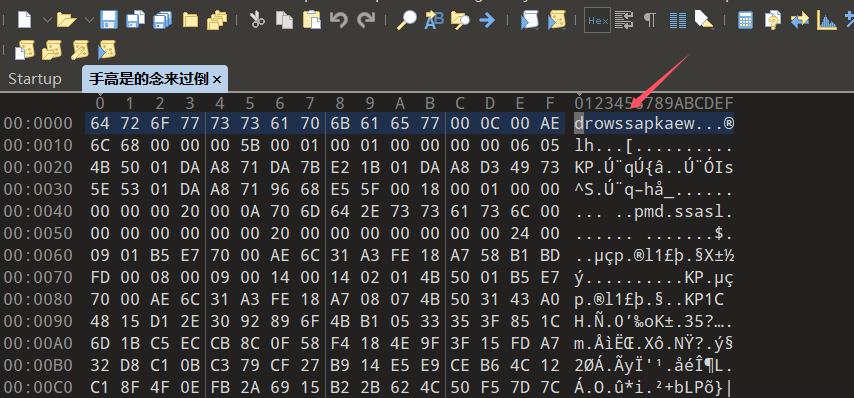
Task: Open the Calculator tool
Action: [x=746, y=21]
